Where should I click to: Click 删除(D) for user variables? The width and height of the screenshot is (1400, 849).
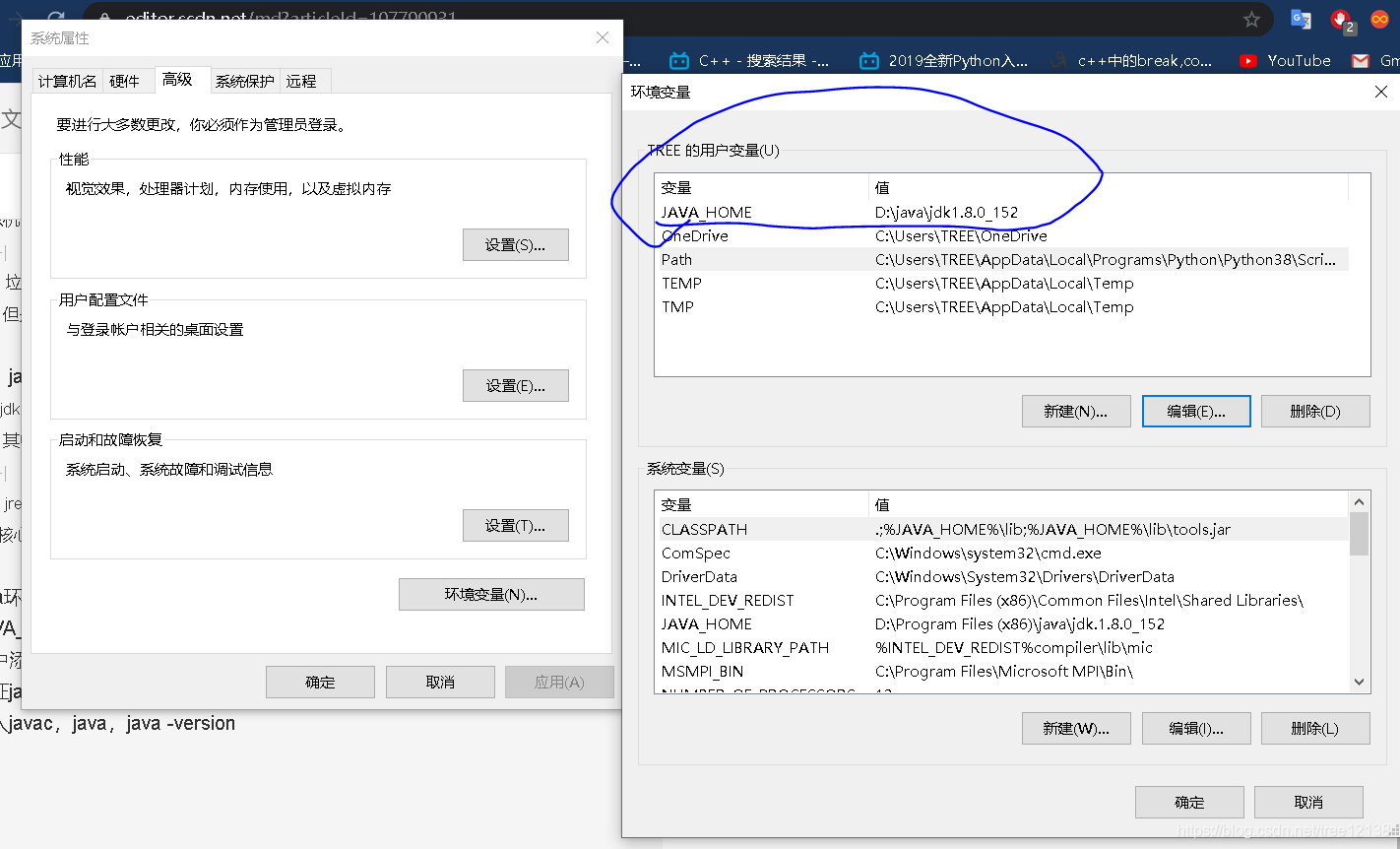coord(1315,412)
